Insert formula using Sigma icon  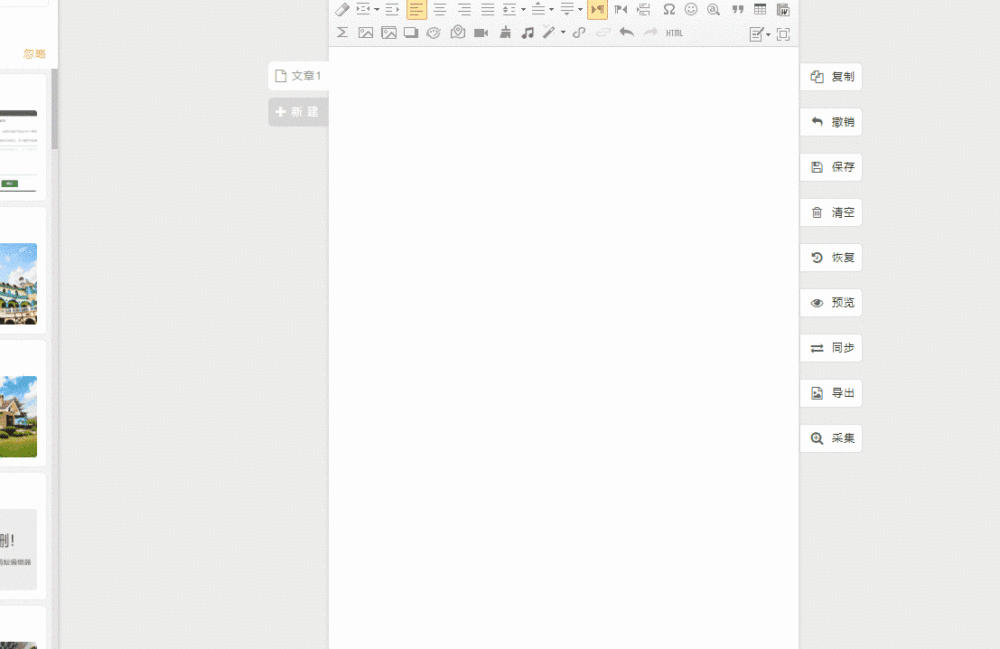click(x=342, y=33)
